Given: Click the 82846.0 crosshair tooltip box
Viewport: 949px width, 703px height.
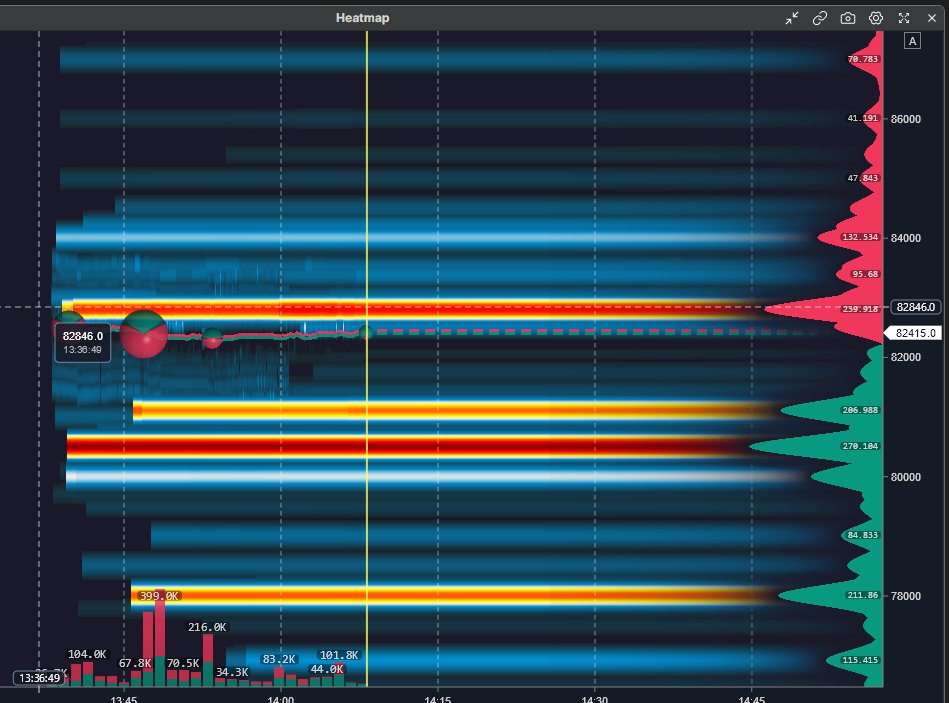Looking at the screenshot, I should point(82,342).
